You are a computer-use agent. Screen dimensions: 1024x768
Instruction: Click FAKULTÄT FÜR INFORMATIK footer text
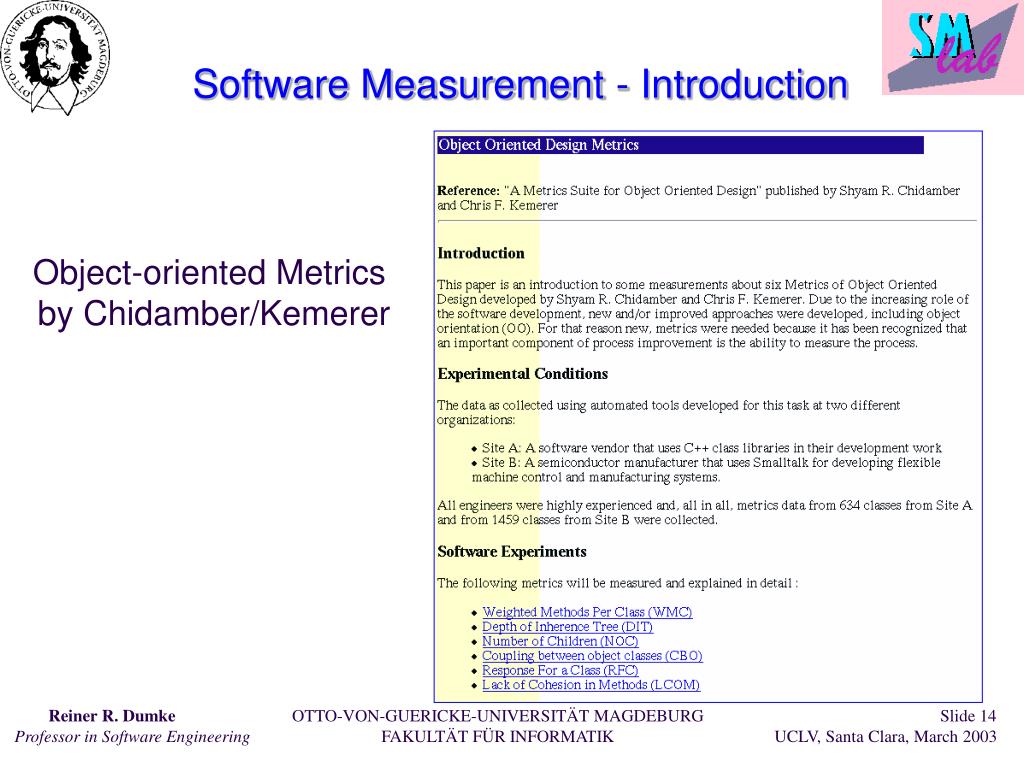click(x=498, y=737)
